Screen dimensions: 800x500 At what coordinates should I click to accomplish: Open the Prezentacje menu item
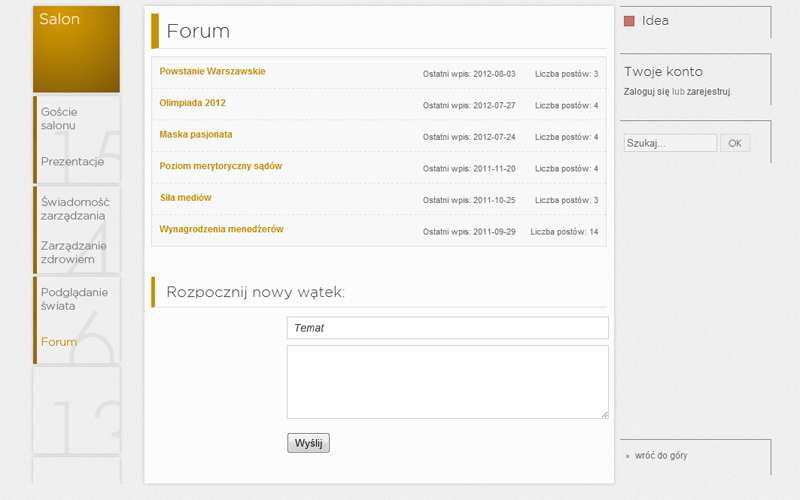(72, 162)
